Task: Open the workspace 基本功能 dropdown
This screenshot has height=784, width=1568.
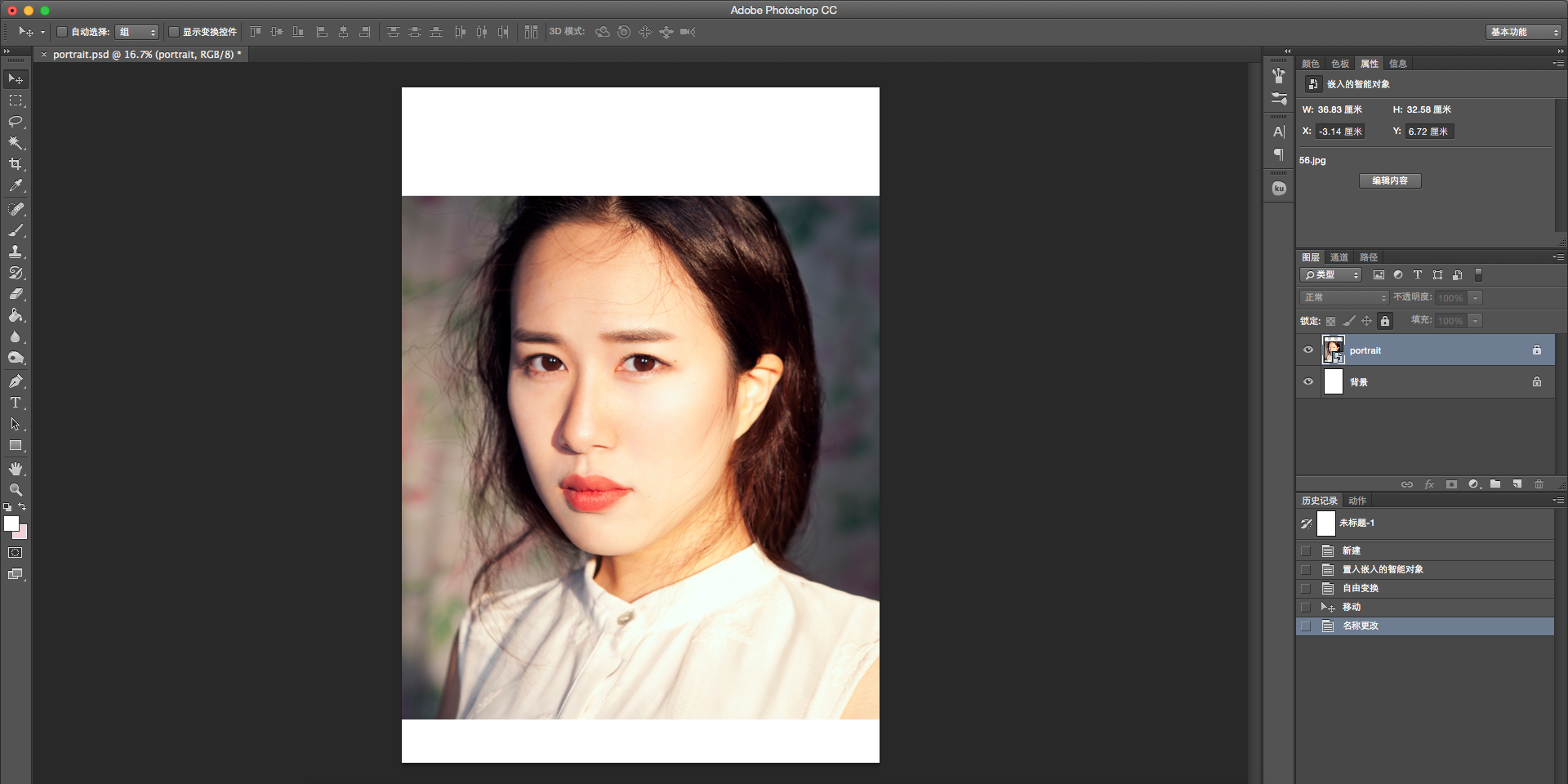Action: [1523, 32]
